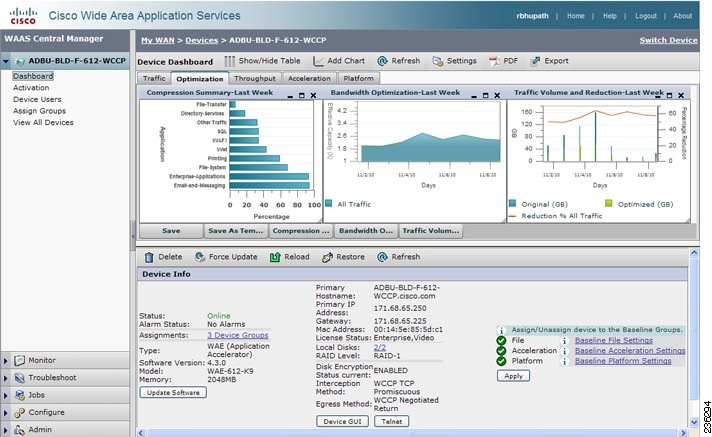This screenshot has width=712, height=437.
Task: Click the Update Software button
Action: [173, 392]
